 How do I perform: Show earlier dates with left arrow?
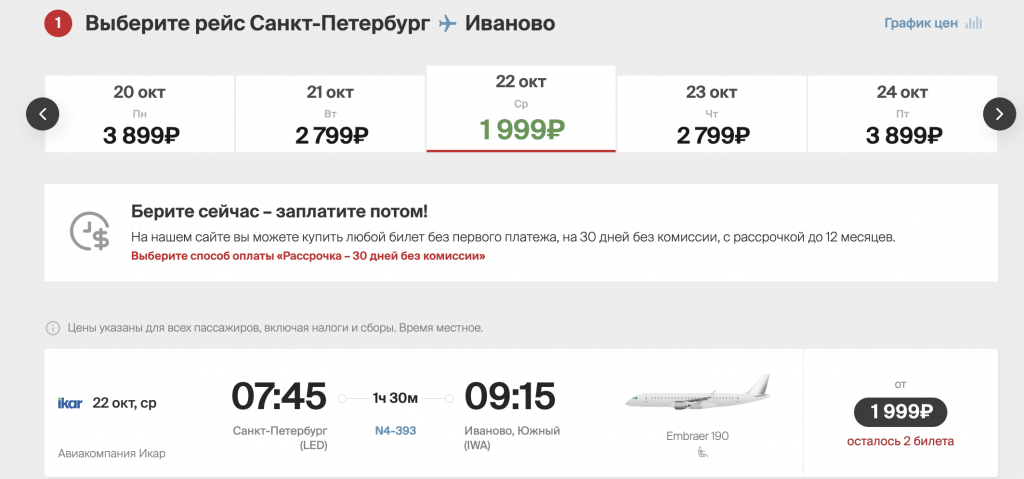[x=42, y=114]
